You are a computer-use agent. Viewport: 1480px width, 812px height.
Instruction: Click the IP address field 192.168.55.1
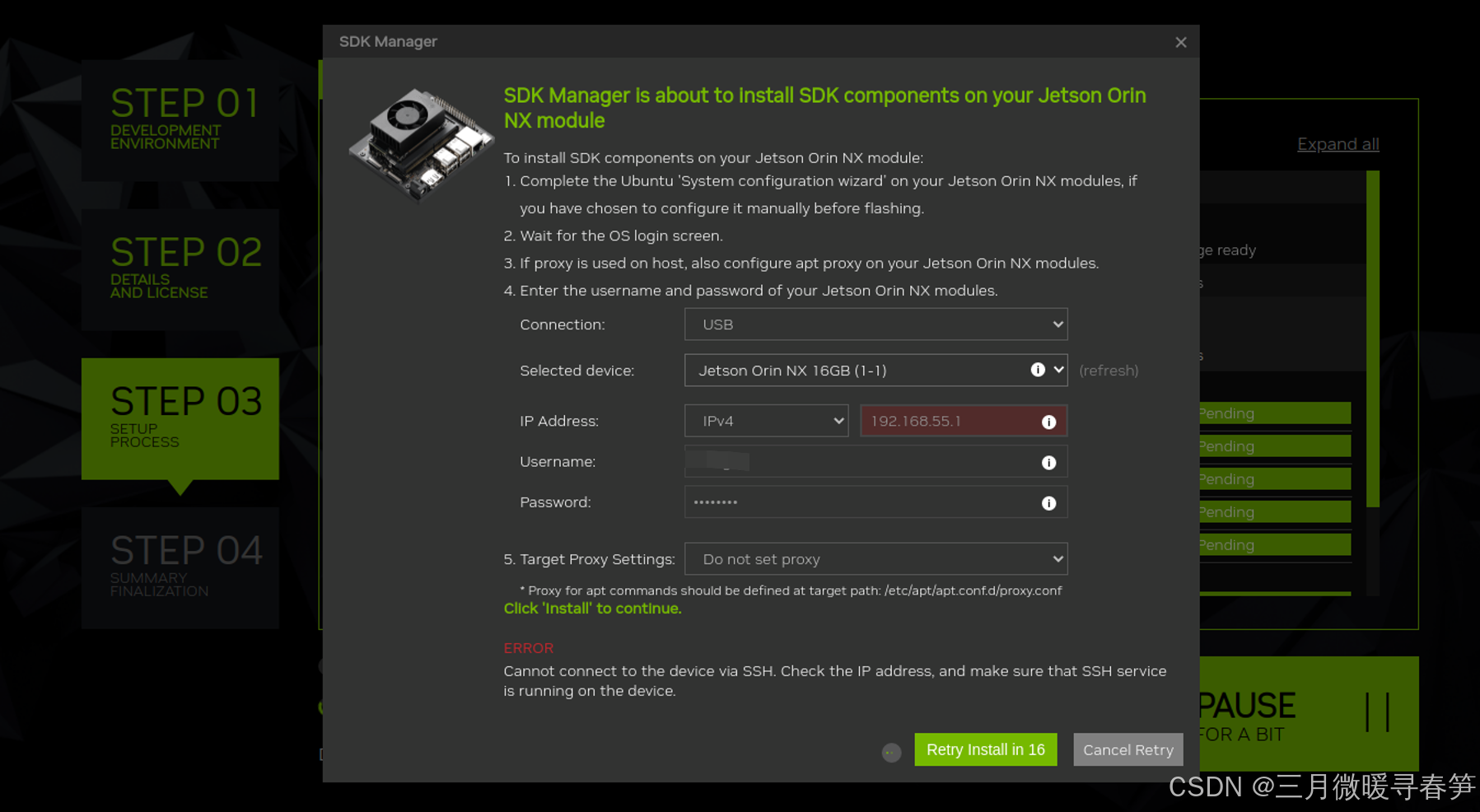tap(964, 421)
